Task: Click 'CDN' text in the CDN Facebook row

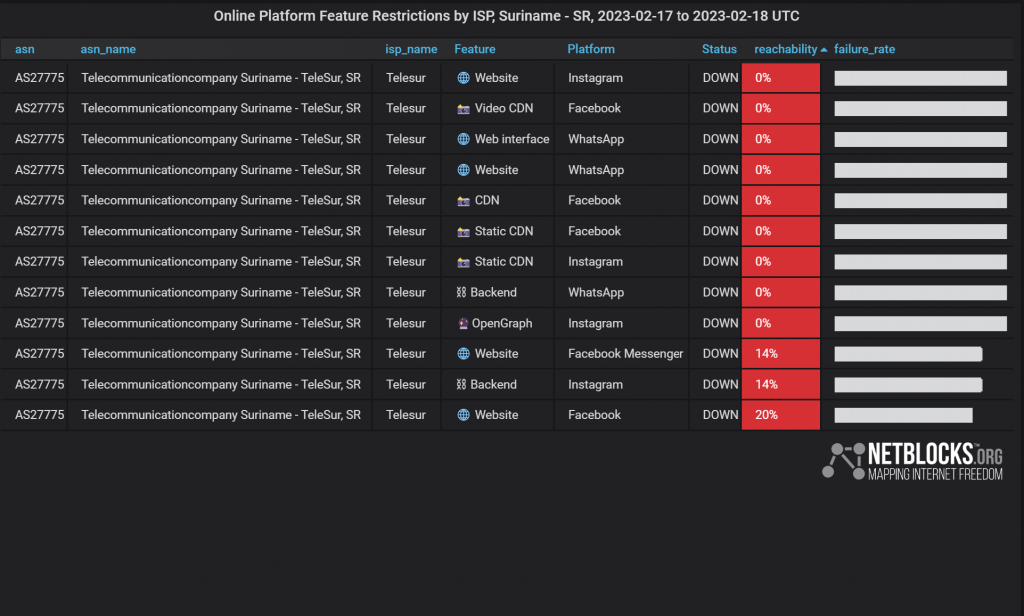Action: click(x=487, y=201)
